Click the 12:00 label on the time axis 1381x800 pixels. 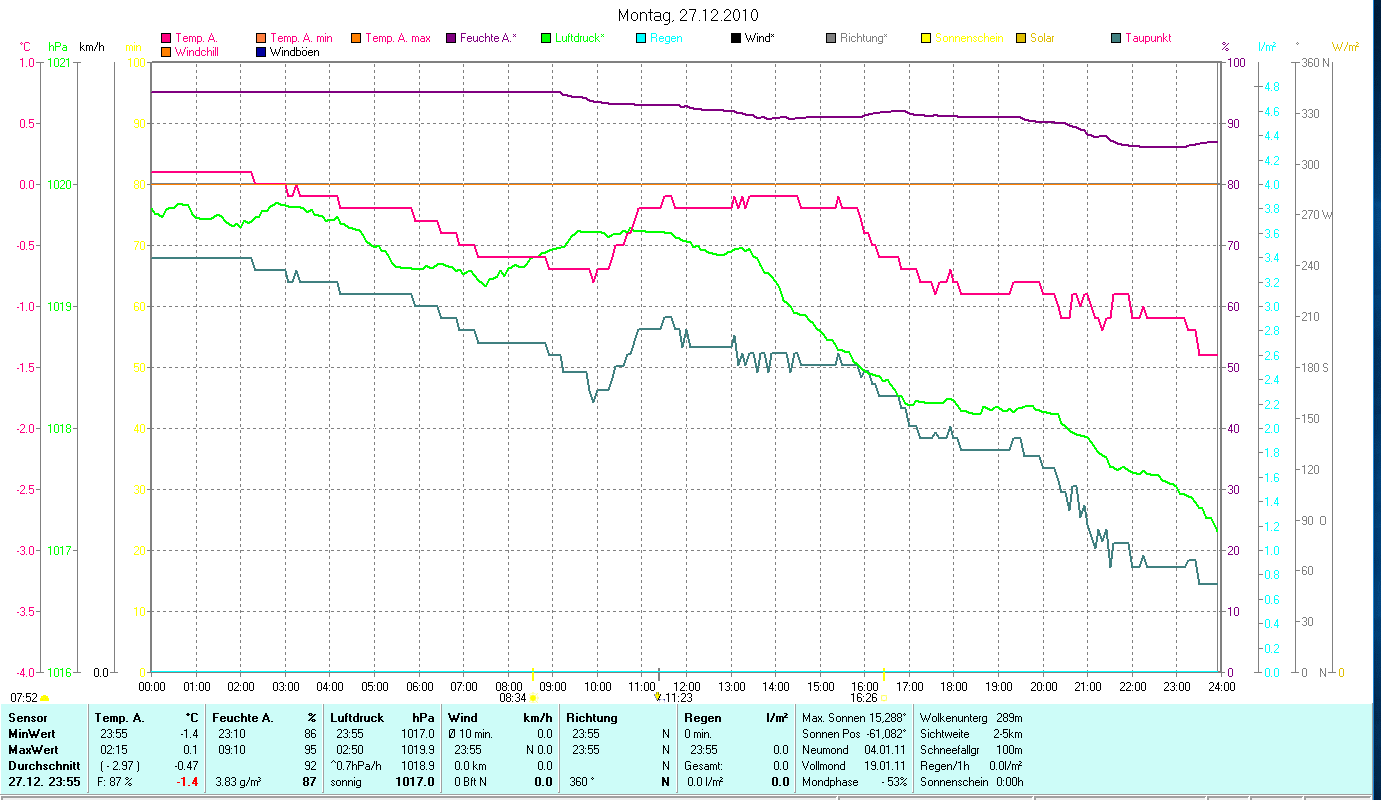coord(686,687)
